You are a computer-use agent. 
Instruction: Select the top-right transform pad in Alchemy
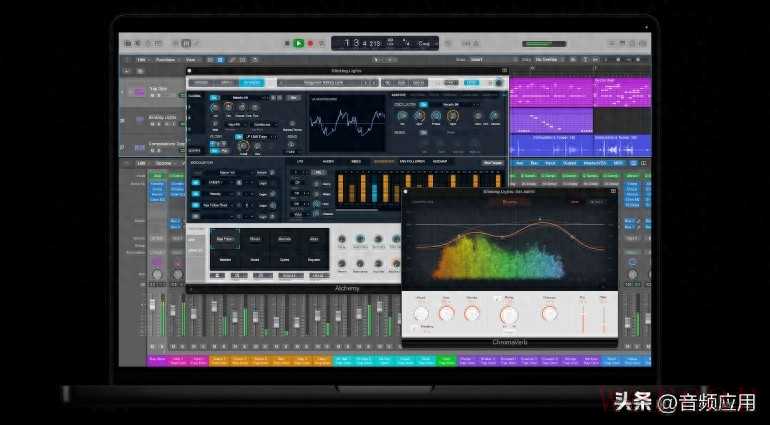[314, 240]
